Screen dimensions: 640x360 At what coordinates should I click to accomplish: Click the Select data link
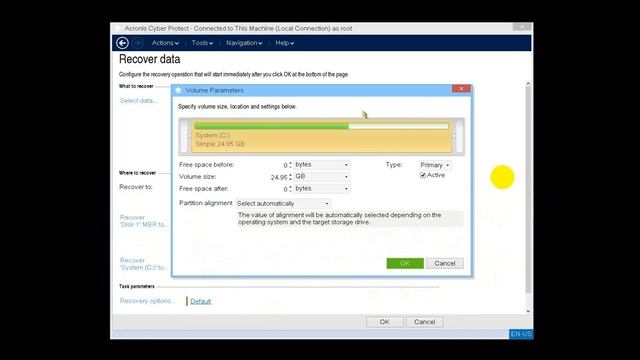(x=138, y=100)
